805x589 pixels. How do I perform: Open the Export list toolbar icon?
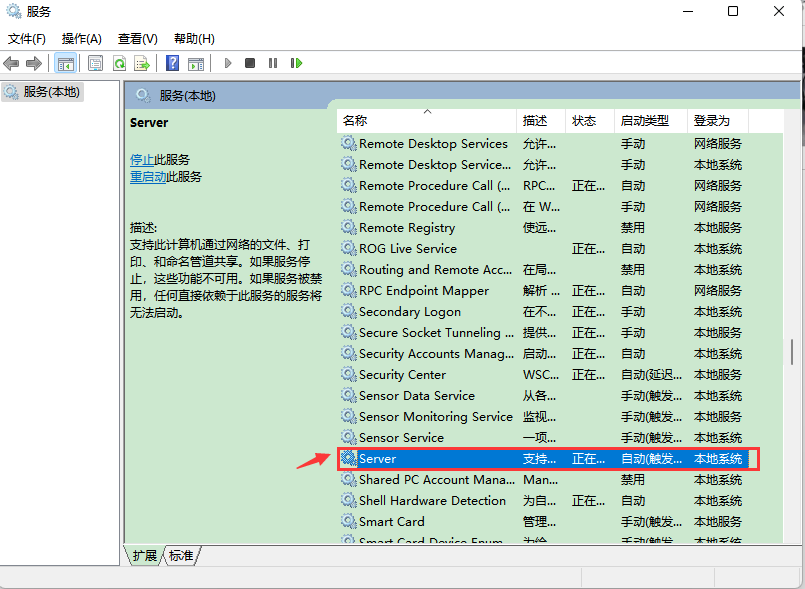142,63
